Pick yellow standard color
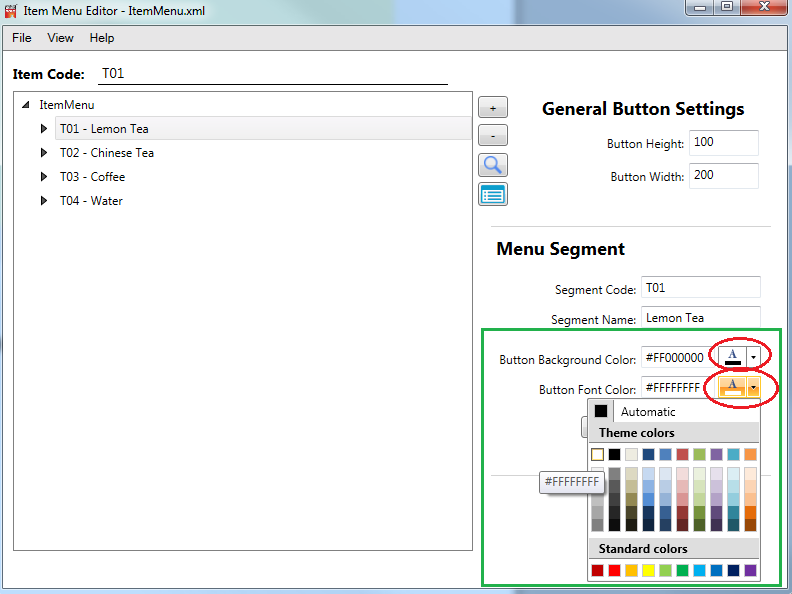This screenshot has width=792, height=594. tap(649, 570)
